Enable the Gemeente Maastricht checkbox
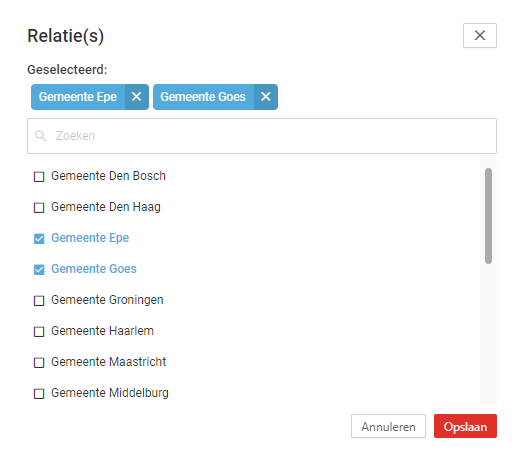This screenshot has width=524, height=458. click(39, 362)
